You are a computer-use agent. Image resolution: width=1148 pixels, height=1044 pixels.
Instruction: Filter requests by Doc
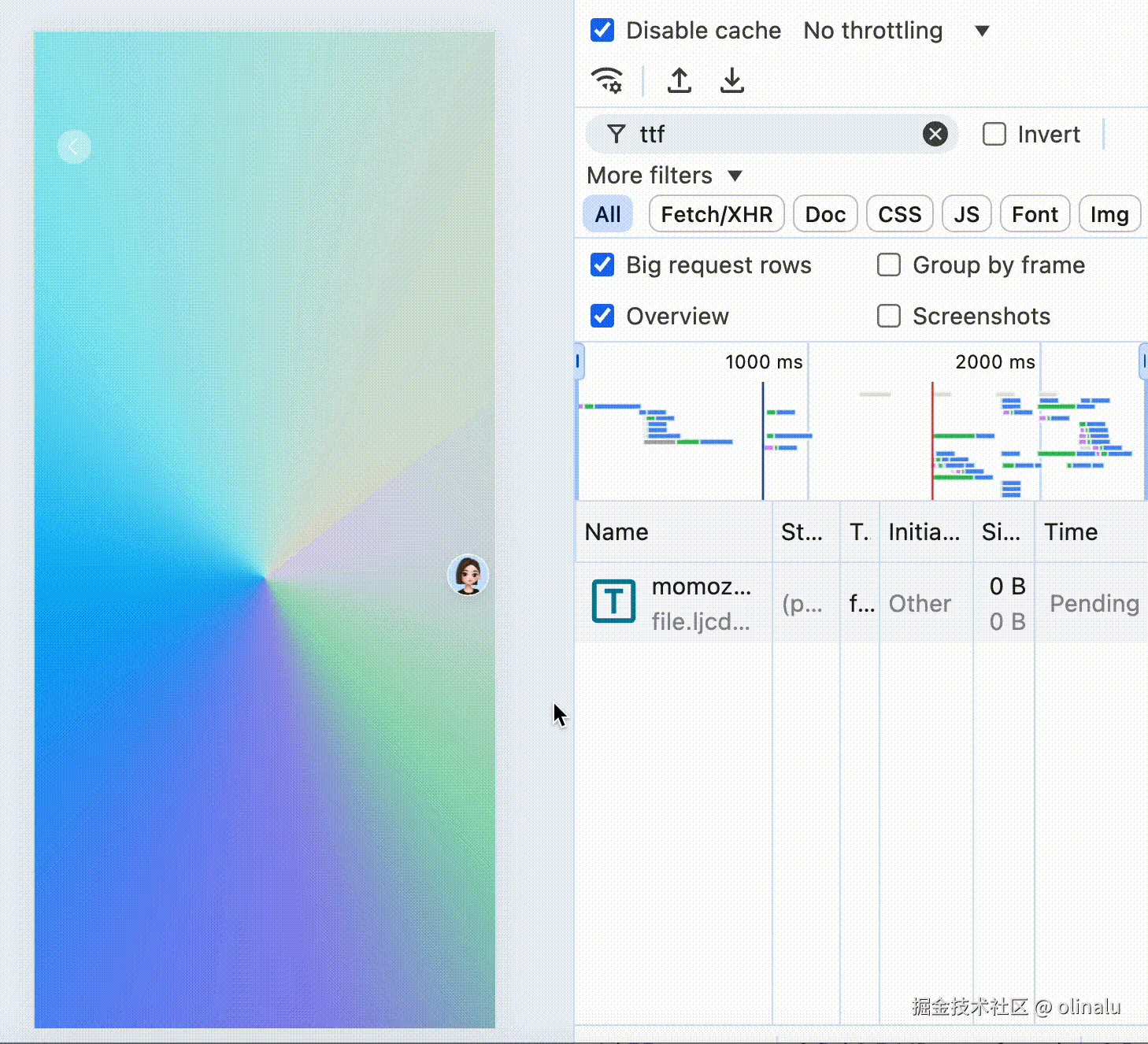(x=825, y=214)
